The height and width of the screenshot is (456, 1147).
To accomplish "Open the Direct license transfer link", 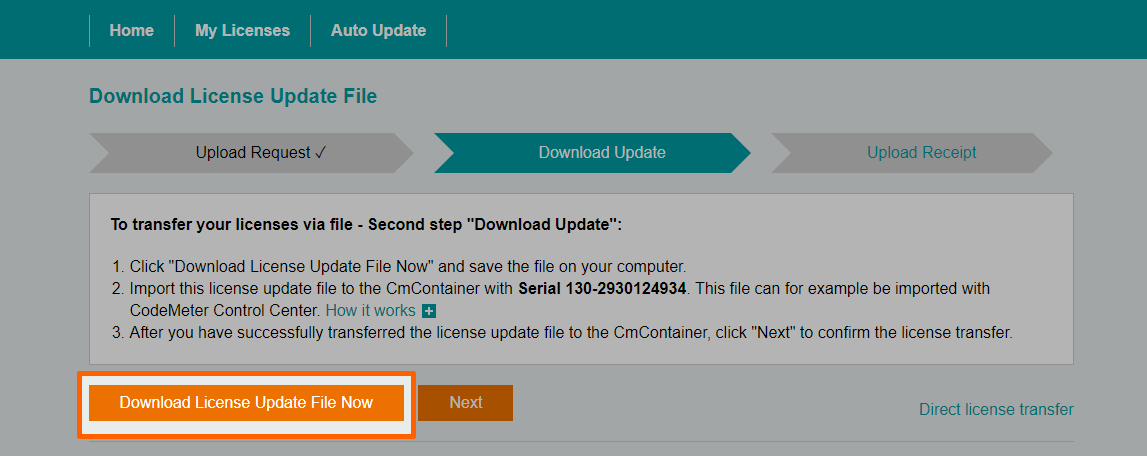I will tap(996, 409).
